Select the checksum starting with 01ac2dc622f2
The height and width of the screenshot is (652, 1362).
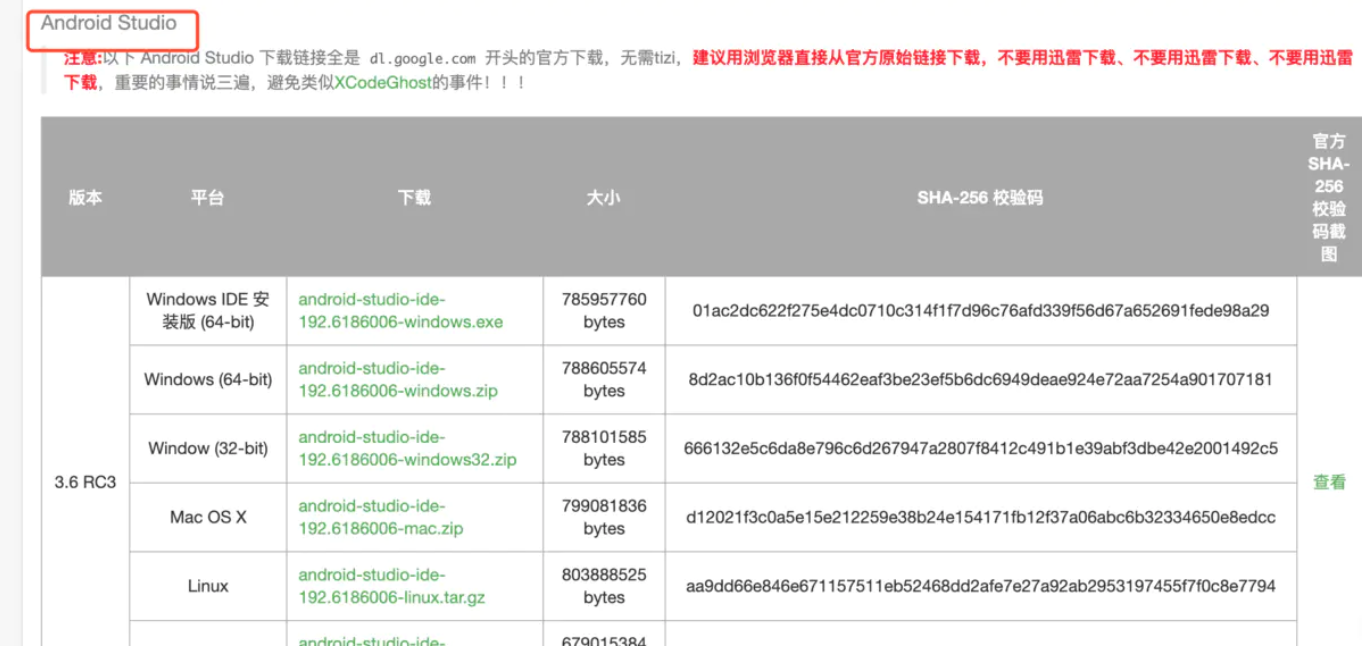(981, 311)
